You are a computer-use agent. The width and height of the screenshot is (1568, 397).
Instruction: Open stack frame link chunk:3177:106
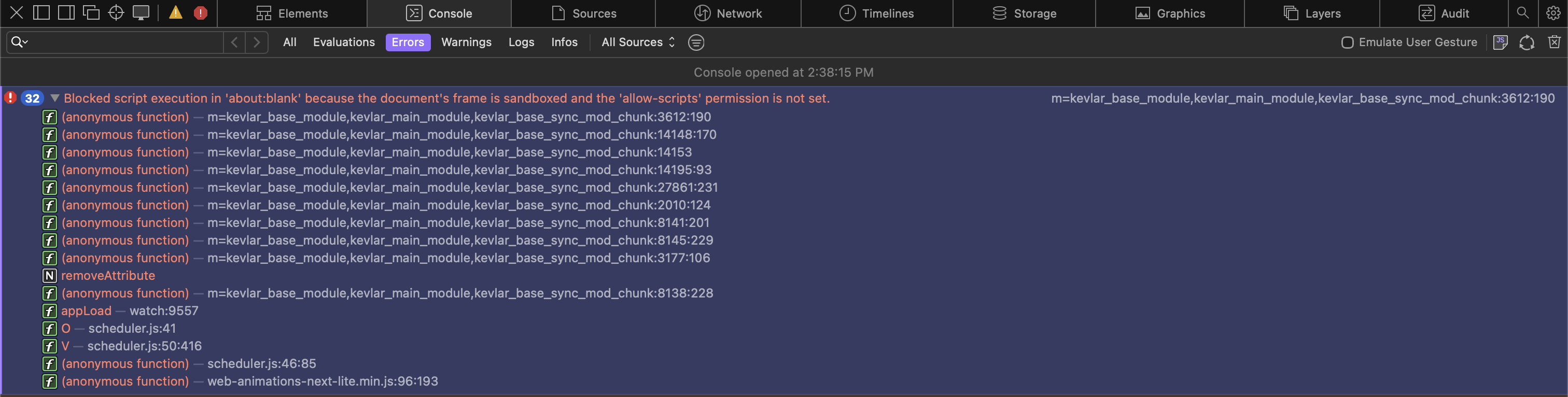(x=458, y=258)
